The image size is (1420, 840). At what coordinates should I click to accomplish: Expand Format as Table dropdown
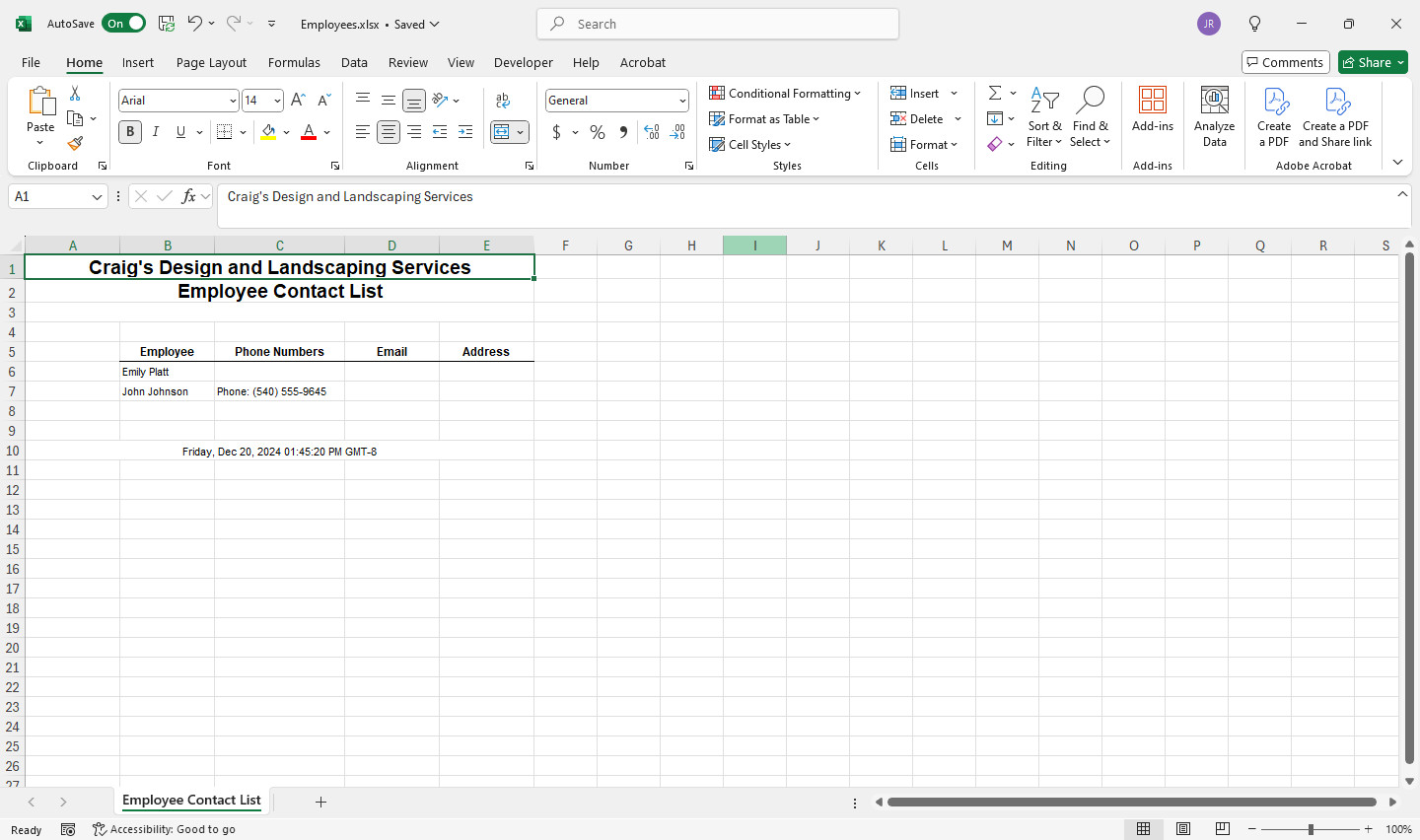(764, 118)
